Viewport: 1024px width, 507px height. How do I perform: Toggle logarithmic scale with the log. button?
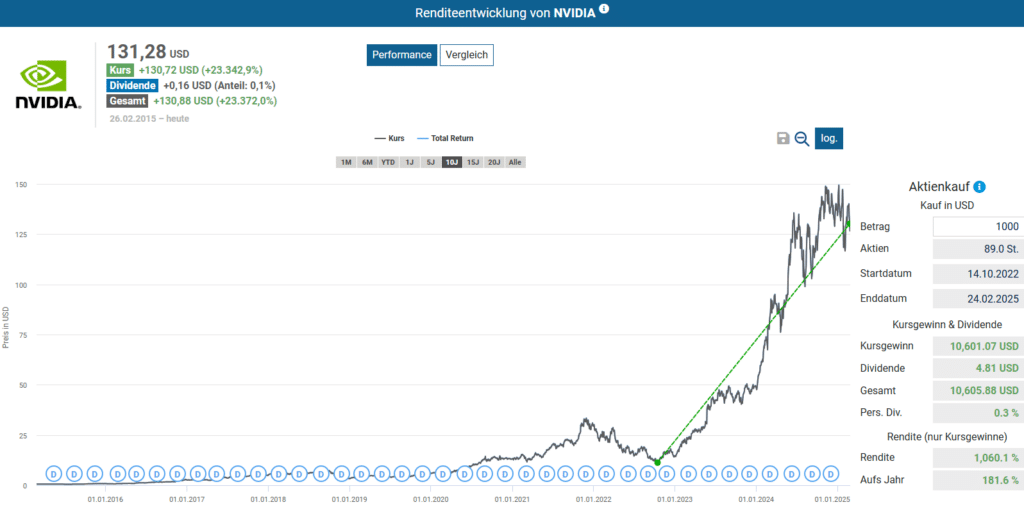point(829,139)
